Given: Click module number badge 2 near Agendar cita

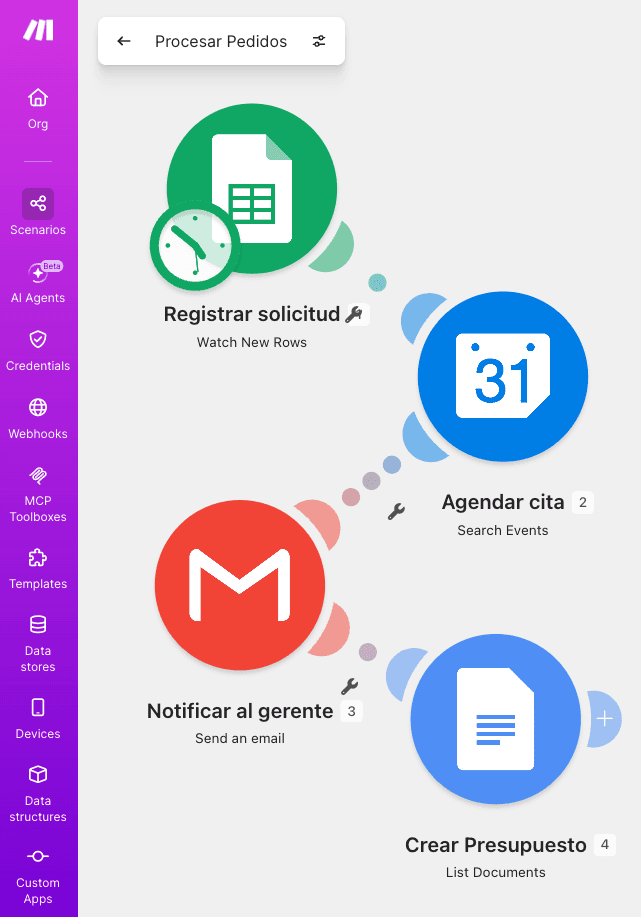Looking at the screenshot, I should (583, 502).
